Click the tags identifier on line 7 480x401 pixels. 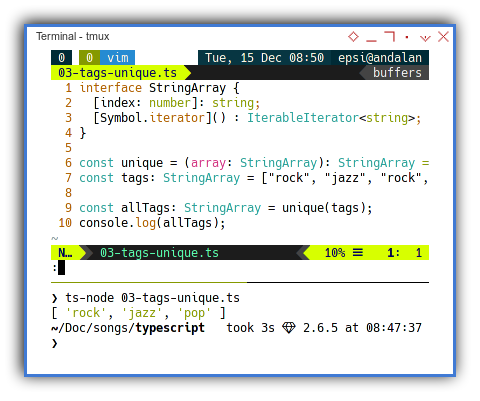[135, 178]
